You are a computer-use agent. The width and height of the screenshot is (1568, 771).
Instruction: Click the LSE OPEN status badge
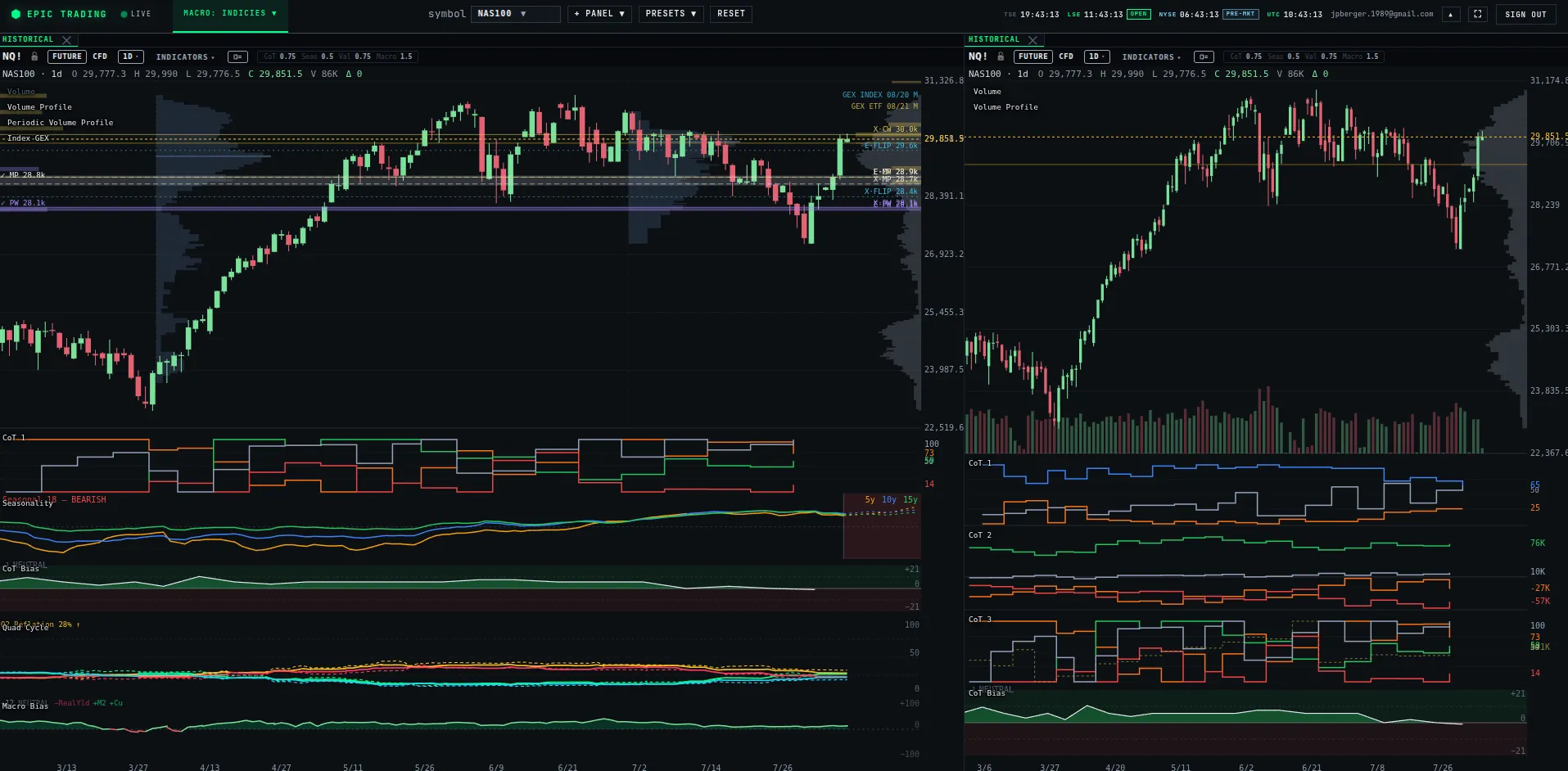click(1138, 14)
